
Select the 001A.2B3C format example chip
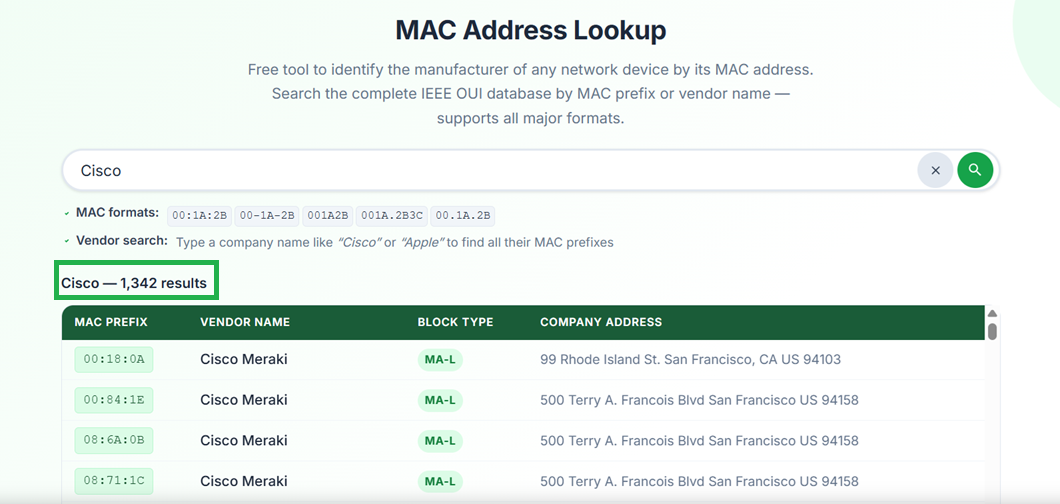click(x=392, y=216)
